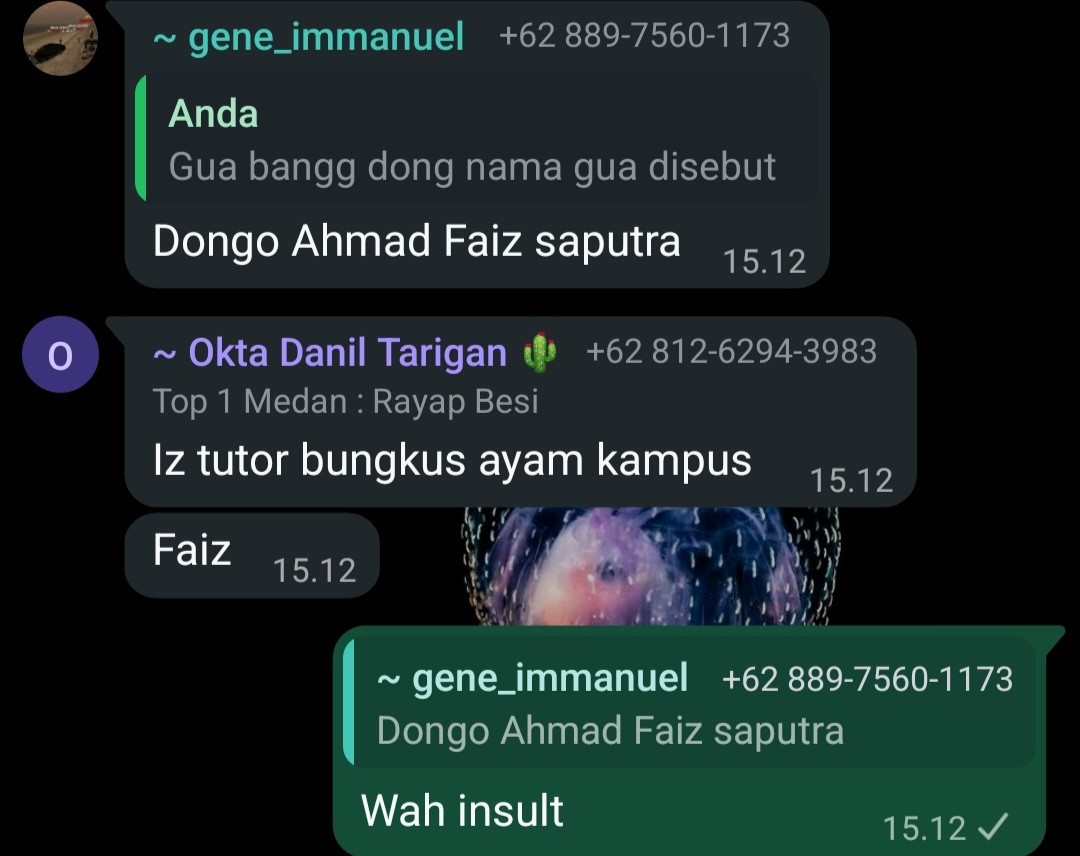Jump to quoted Anda message reply
The width and height of the screenshot is (1080, 856).
click(x=477, y=138)
